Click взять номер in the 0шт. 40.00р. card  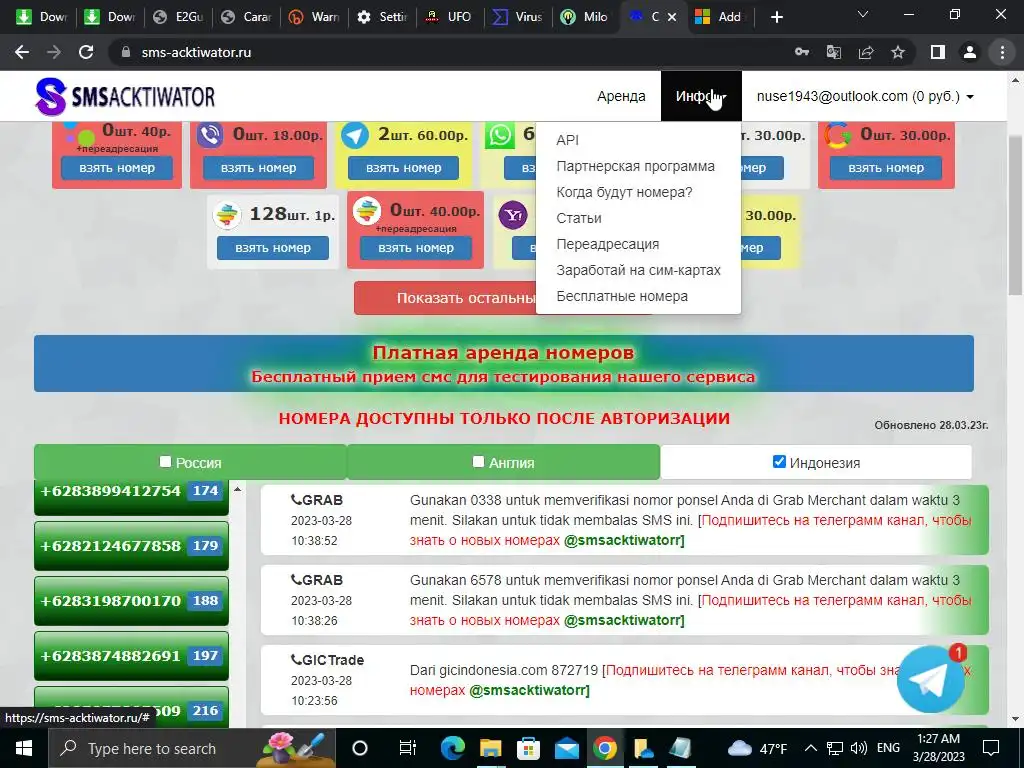click(415, 248)
